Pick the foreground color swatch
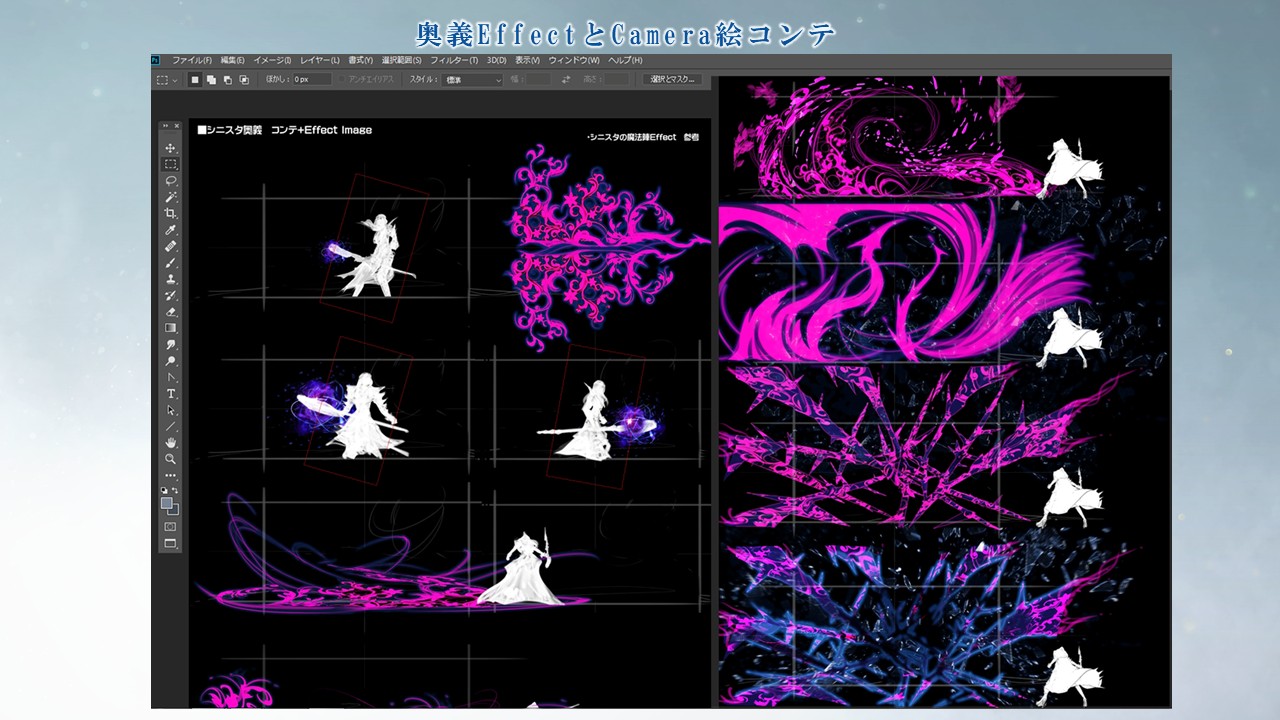Viewport: 1280px width, 720px height. coord(168,504)
